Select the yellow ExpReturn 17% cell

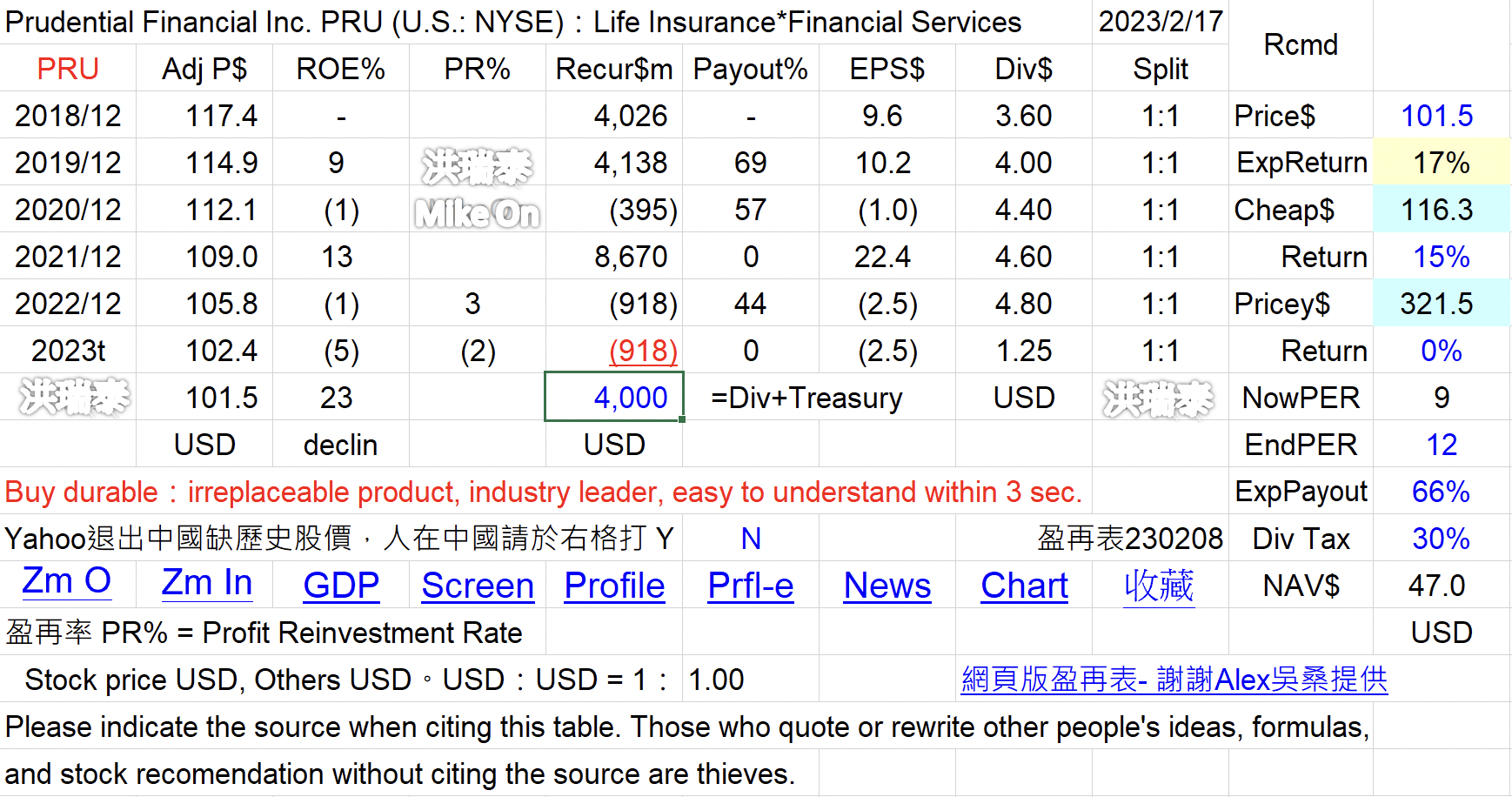pos(1441,163)
